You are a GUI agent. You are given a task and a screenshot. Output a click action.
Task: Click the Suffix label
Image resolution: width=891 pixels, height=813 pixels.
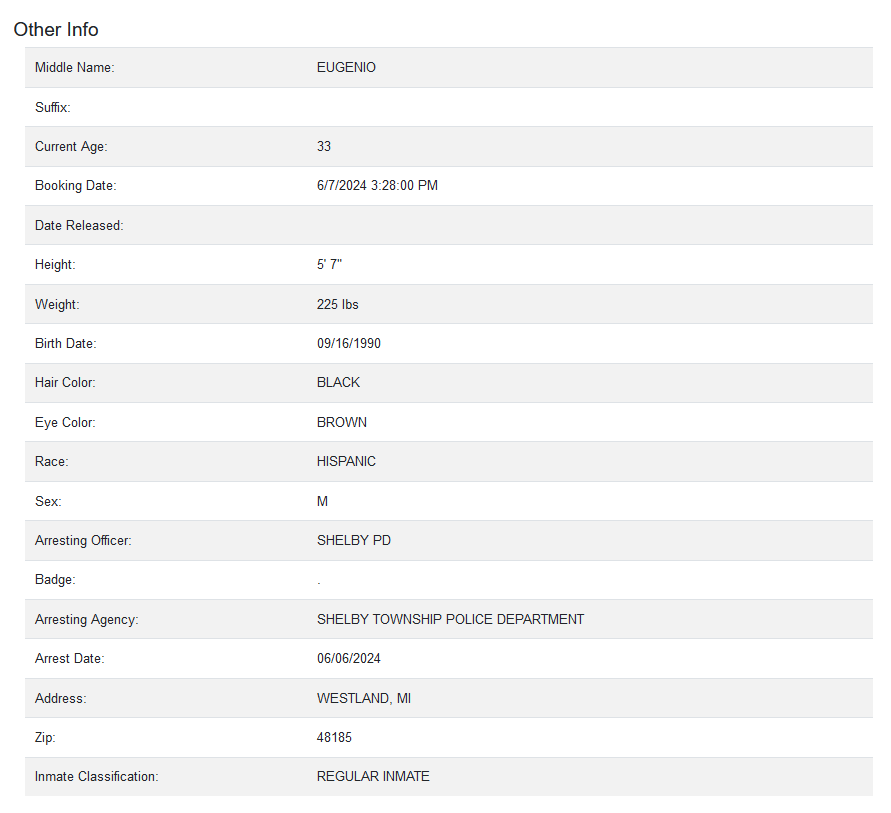point(53,107)
